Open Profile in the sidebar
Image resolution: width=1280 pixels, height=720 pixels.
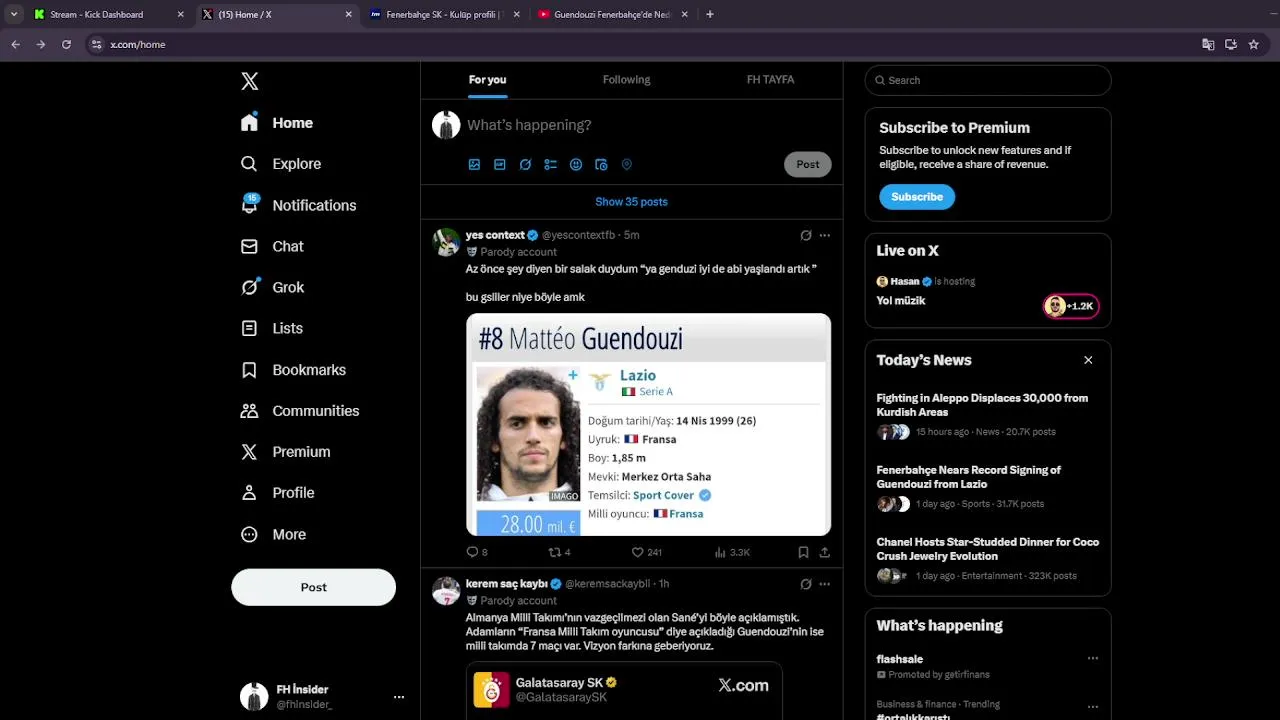277,493
